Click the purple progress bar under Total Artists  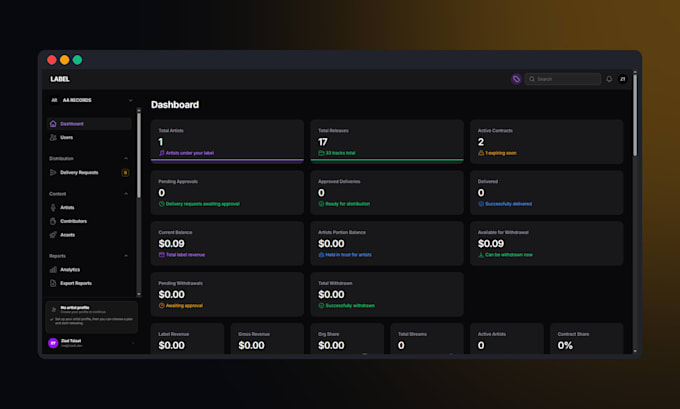click(227, 160)
